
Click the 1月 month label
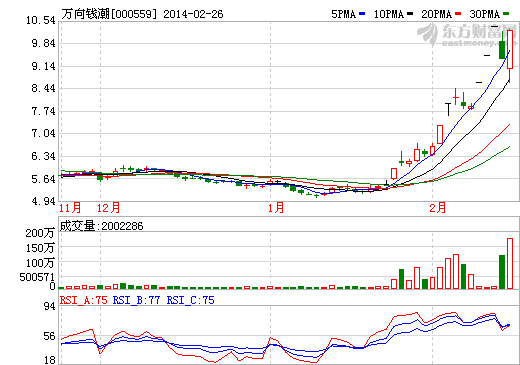click(276, 208)
